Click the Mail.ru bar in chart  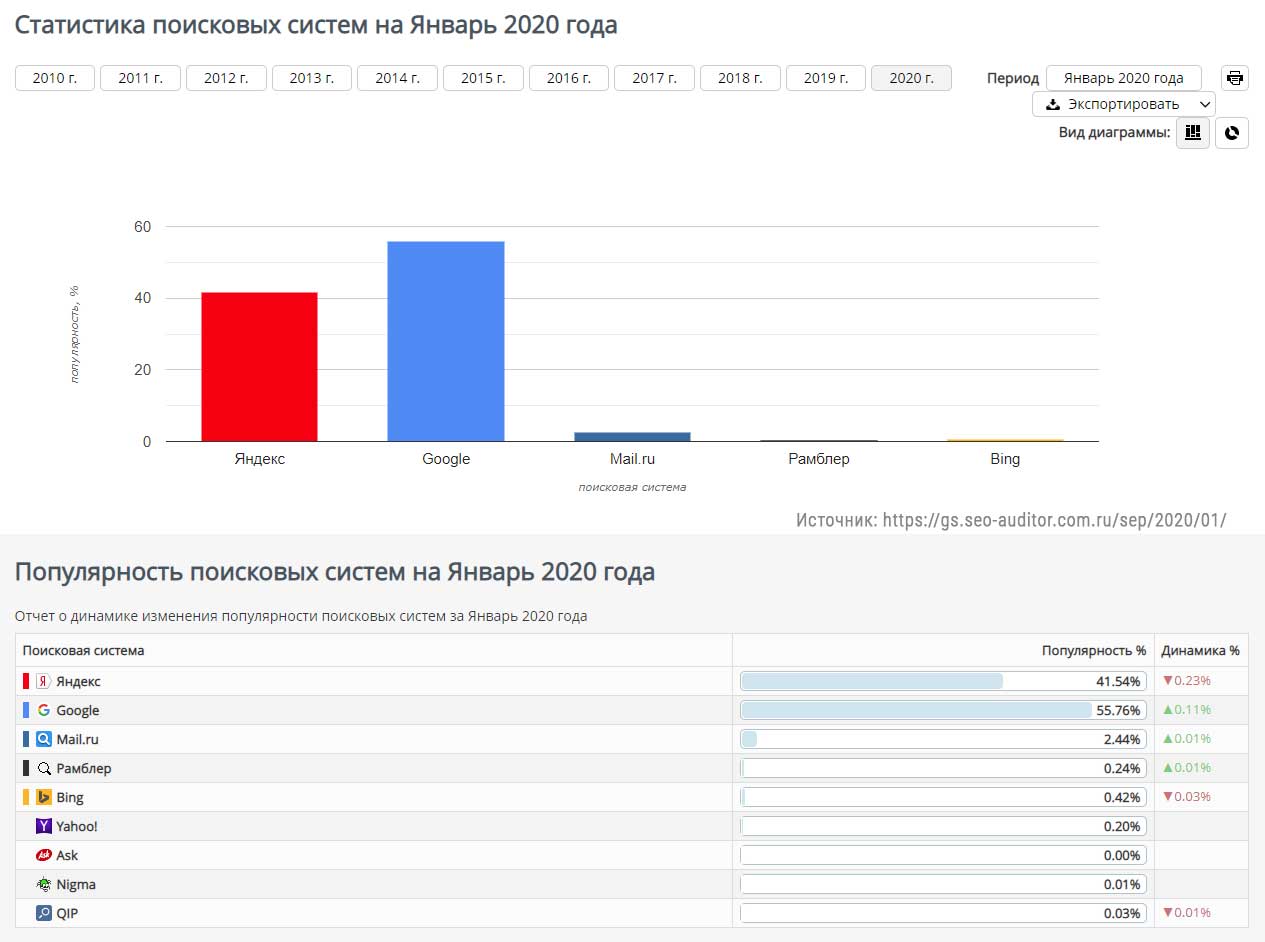coord(632,437)
